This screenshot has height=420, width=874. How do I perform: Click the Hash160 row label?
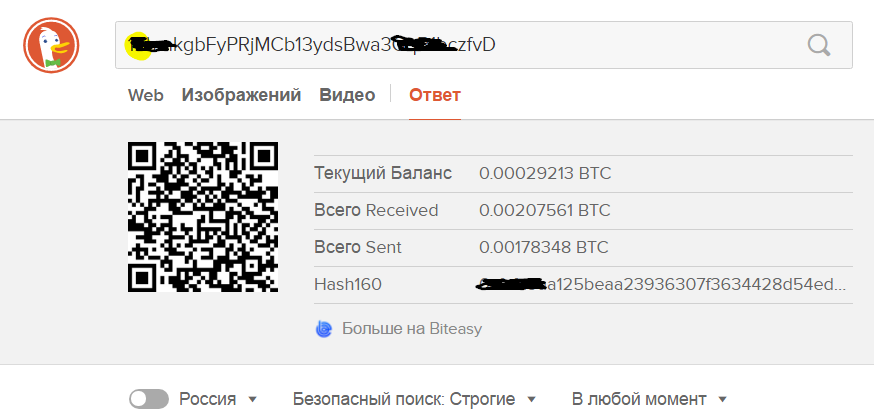tap(348, 285)
